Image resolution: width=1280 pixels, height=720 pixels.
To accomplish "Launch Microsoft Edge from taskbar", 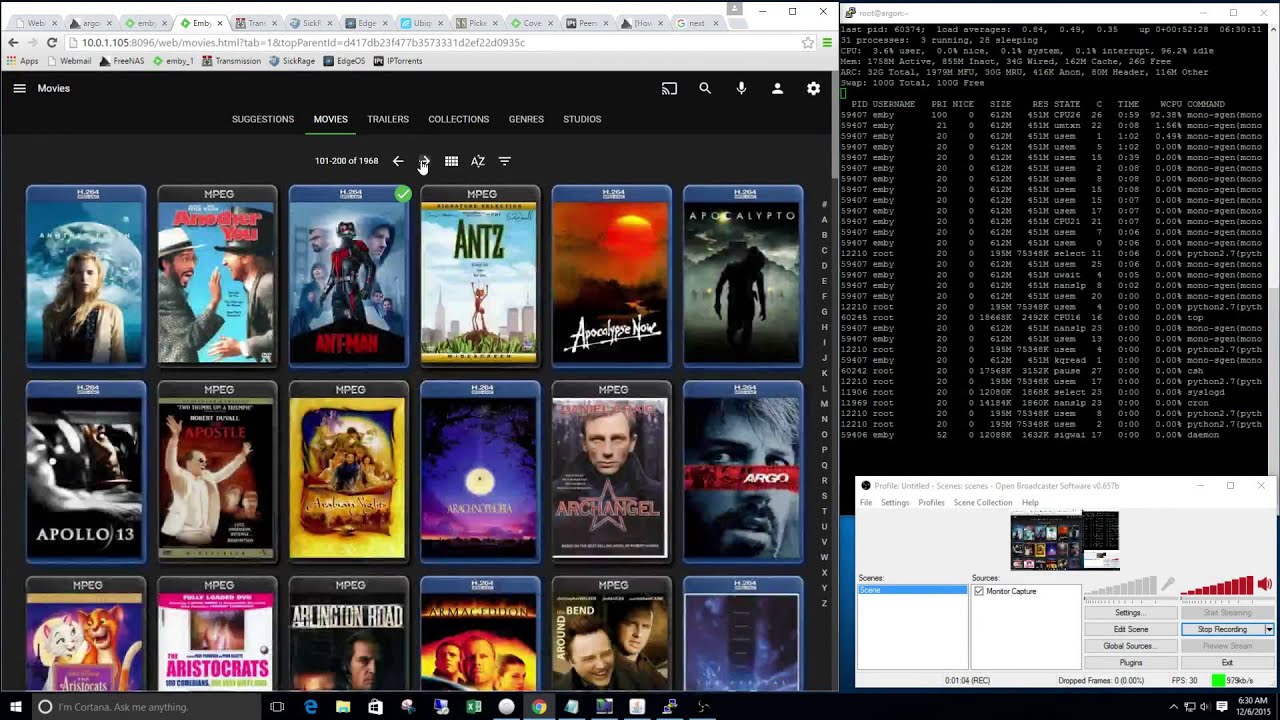I will [x=311, y=707].
